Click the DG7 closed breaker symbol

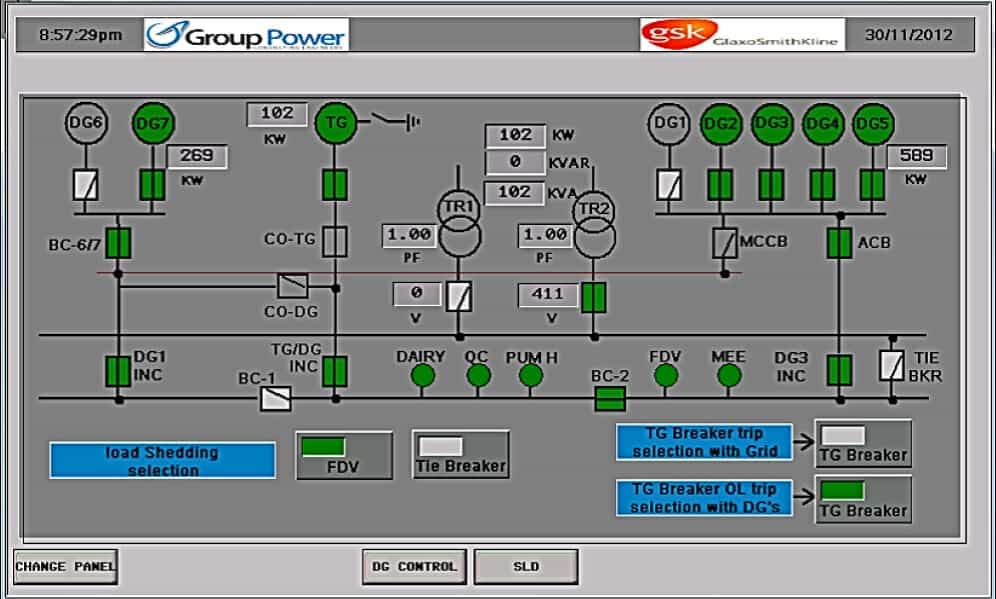tap(152, 184)
